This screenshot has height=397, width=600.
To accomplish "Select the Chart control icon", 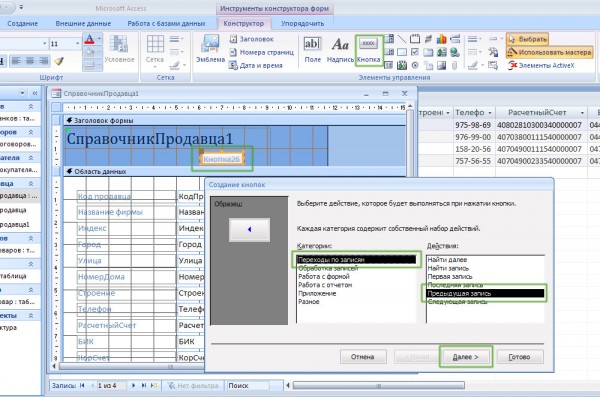I will (442, 39).
